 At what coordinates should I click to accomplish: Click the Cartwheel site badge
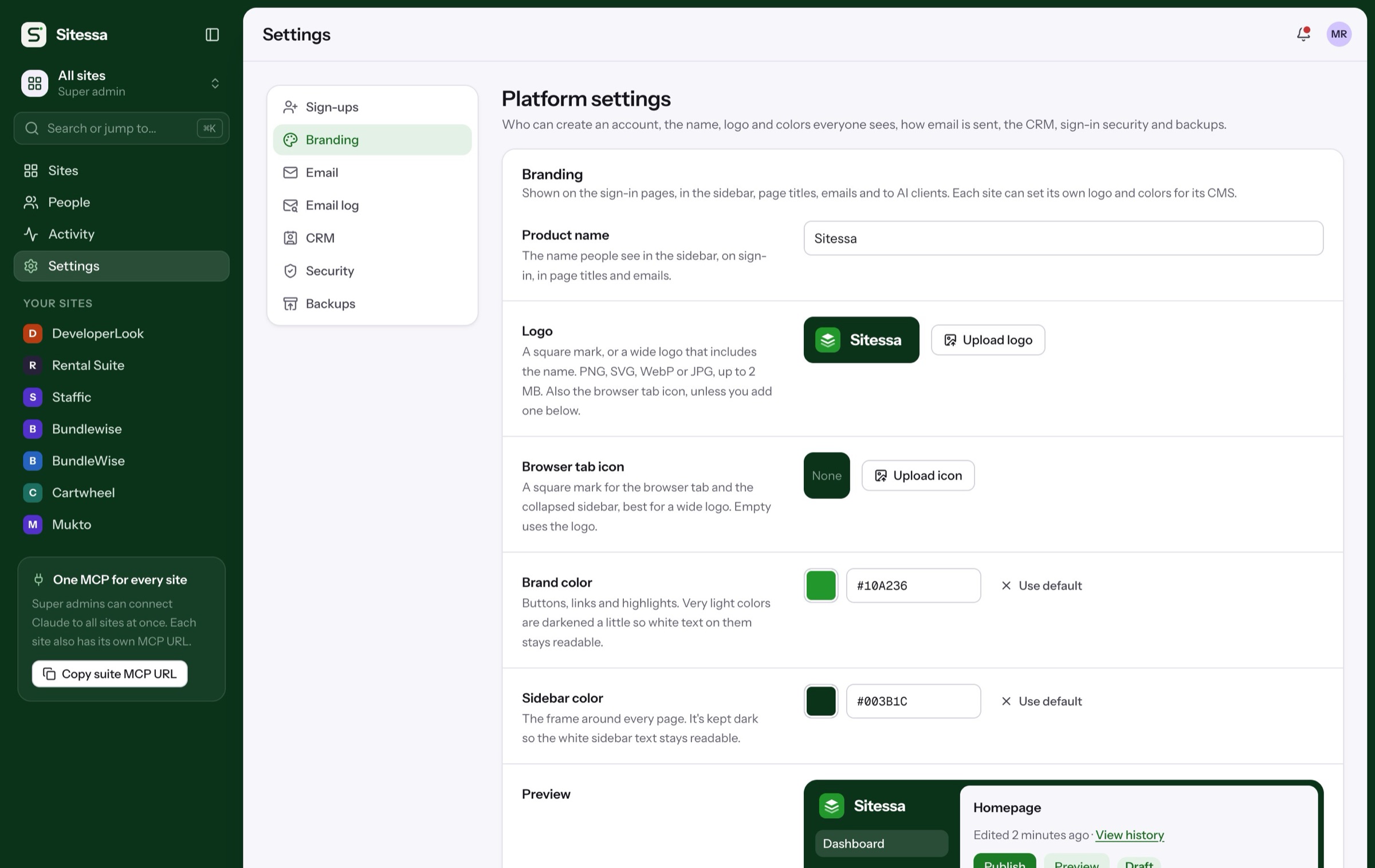tap(33, 493)
